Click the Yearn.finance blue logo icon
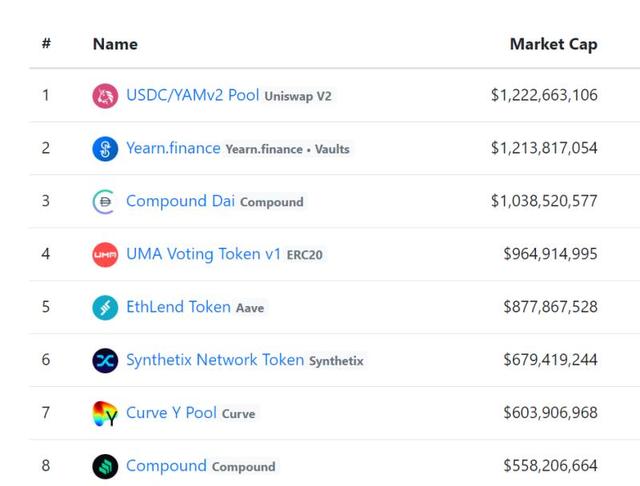640x486 pixels. 105,149
